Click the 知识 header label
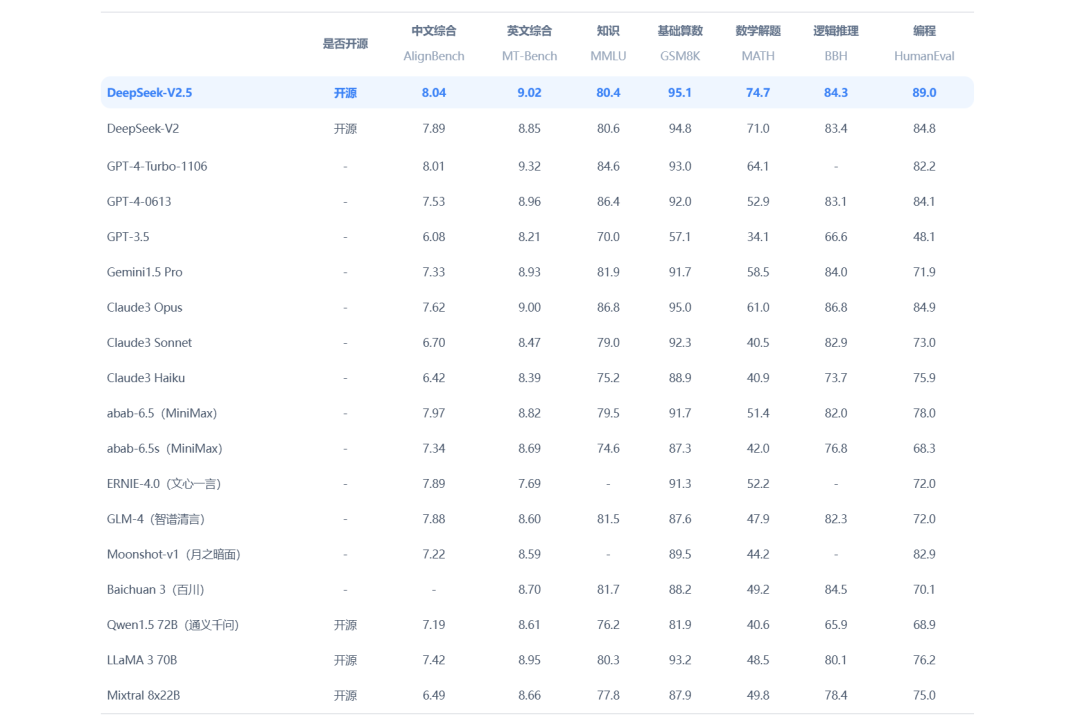Screen dimensions: 1080x722 coord(608,30)
